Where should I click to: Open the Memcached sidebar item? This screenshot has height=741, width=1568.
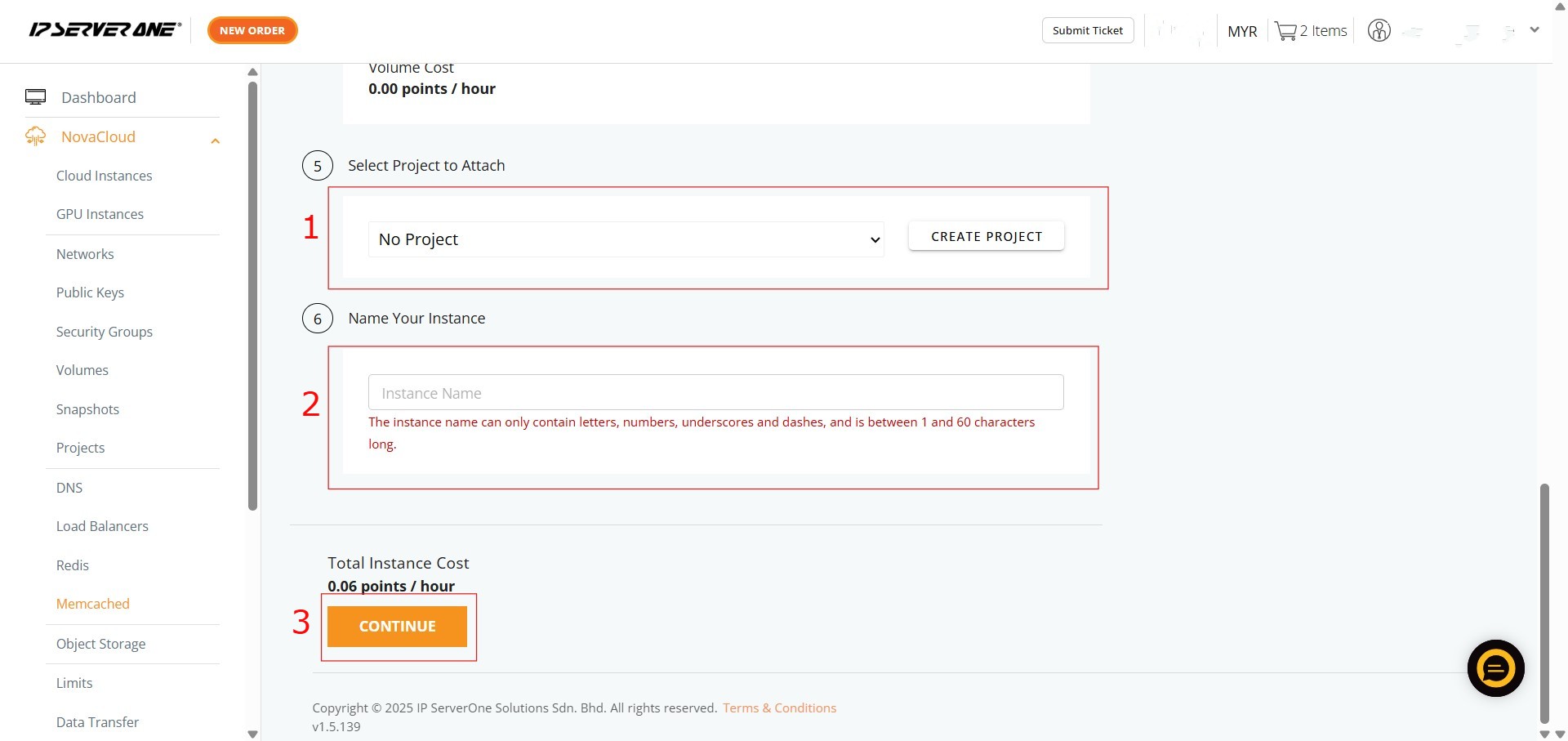92,604
